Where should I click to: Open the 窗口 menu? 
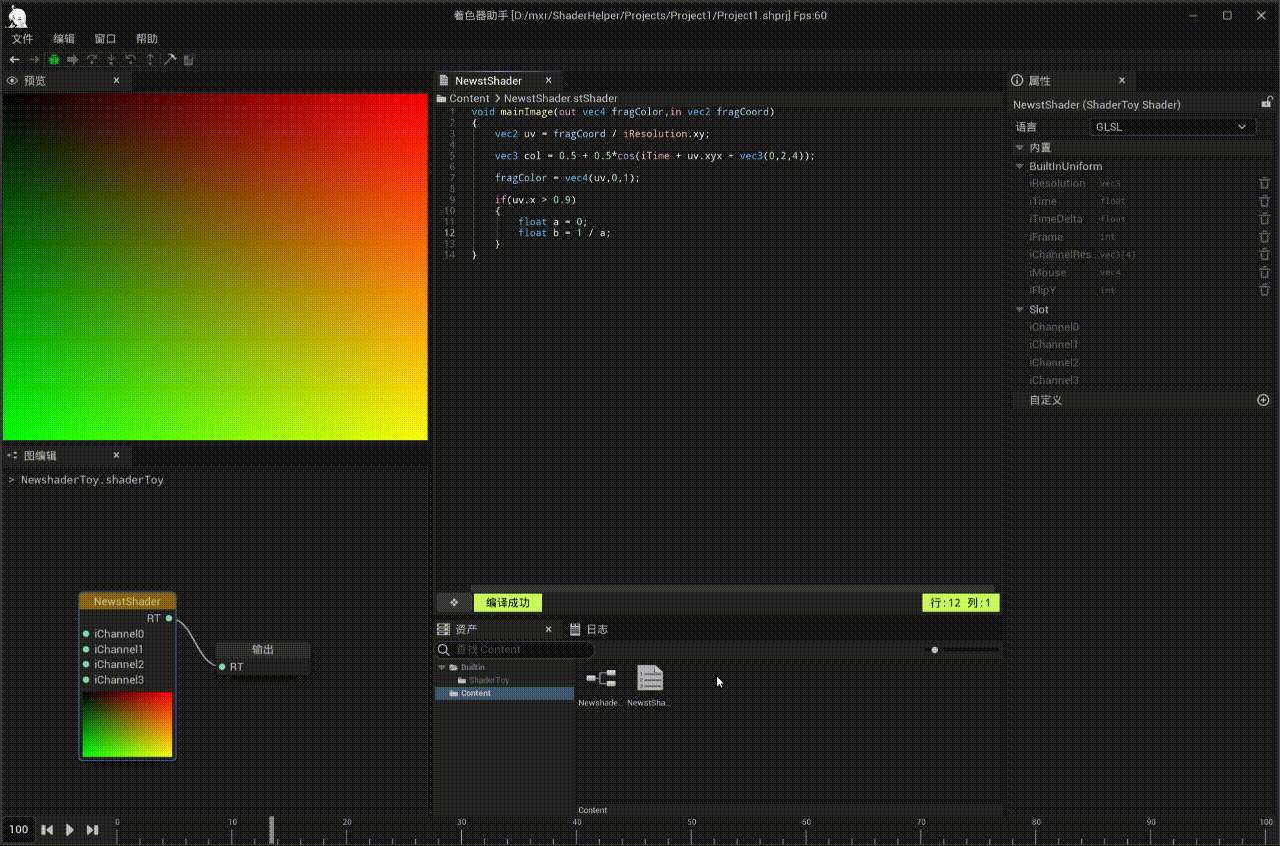pyautogui.click(x=105, y=39)
